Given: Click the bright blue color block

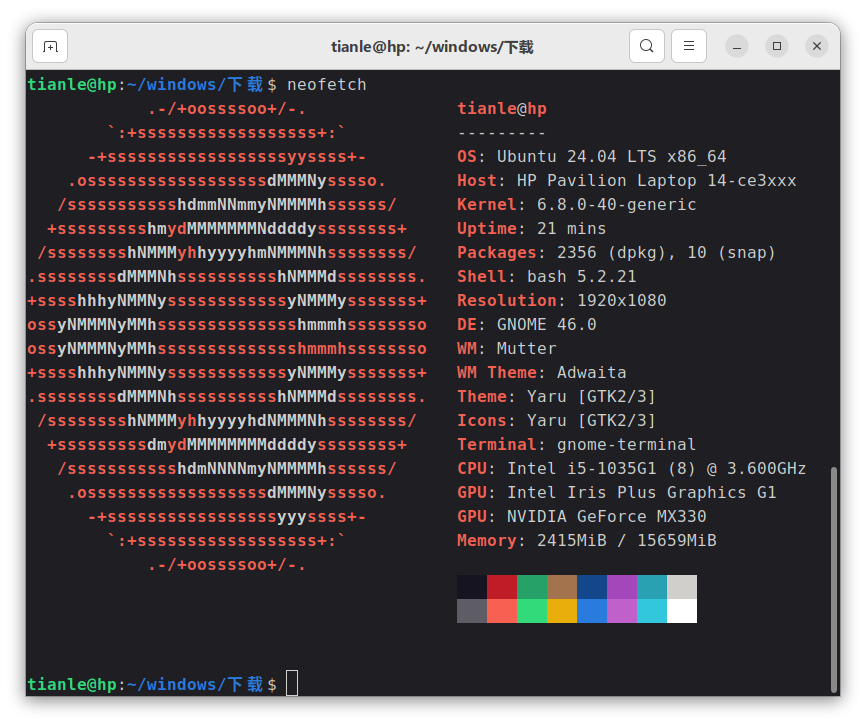Looking at the screenshot, I should pos(592,611).
